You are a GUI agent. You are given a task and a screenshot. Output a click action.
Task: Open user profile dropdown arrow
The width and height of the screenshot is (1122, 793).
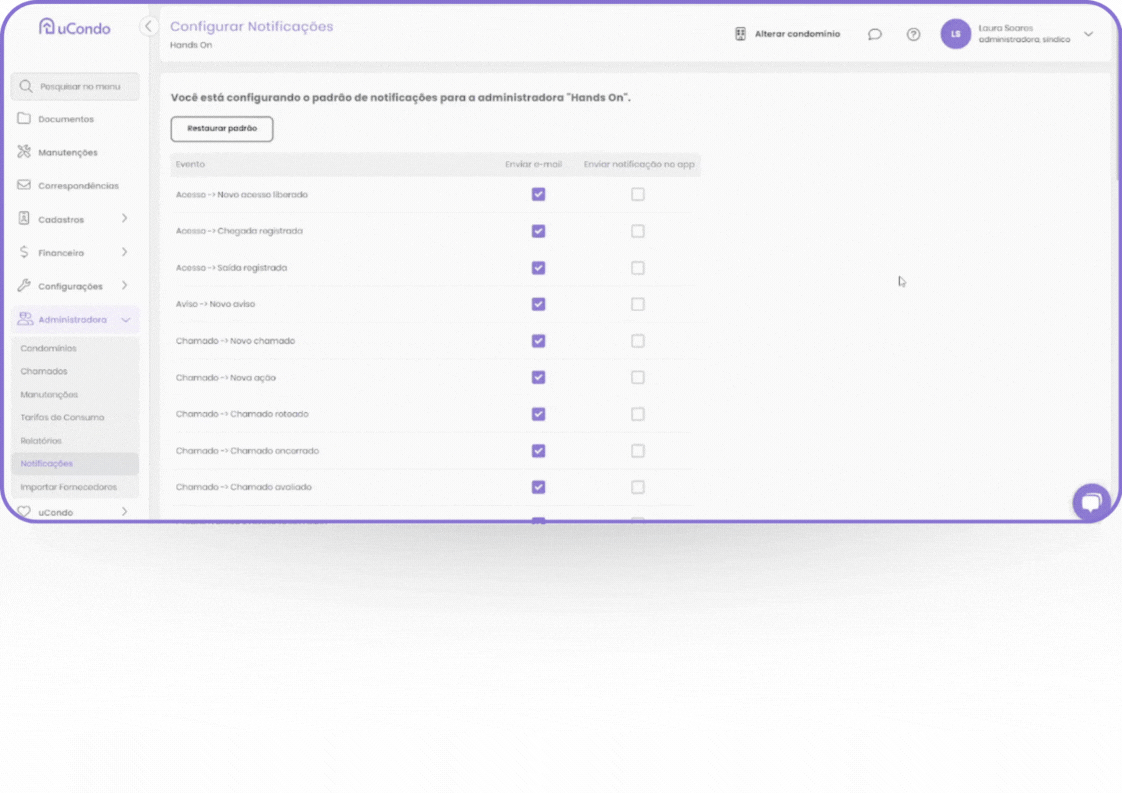click(x=1088, y=34)
